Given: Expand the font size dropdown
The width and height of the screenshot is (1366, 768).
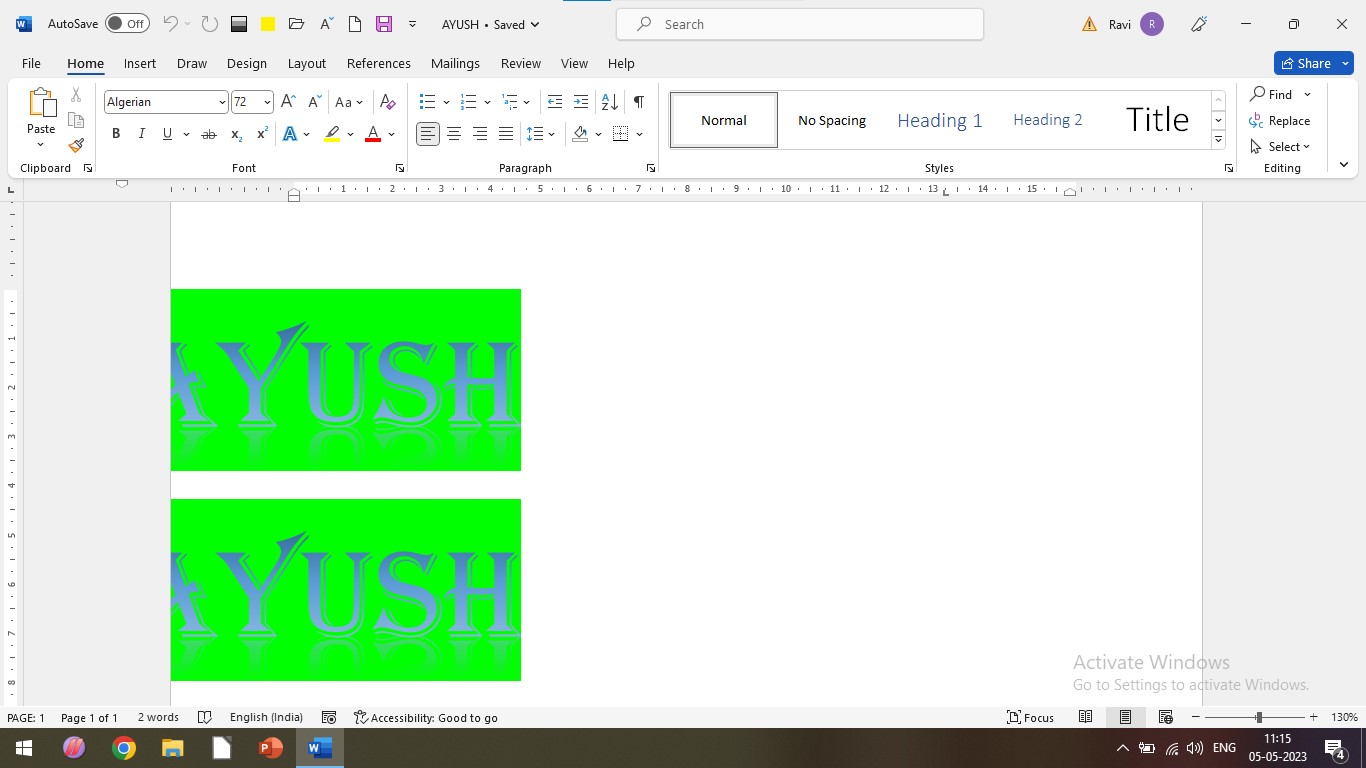Looking at the screenshot, I should pyautogui.click(x=267, y=102).
